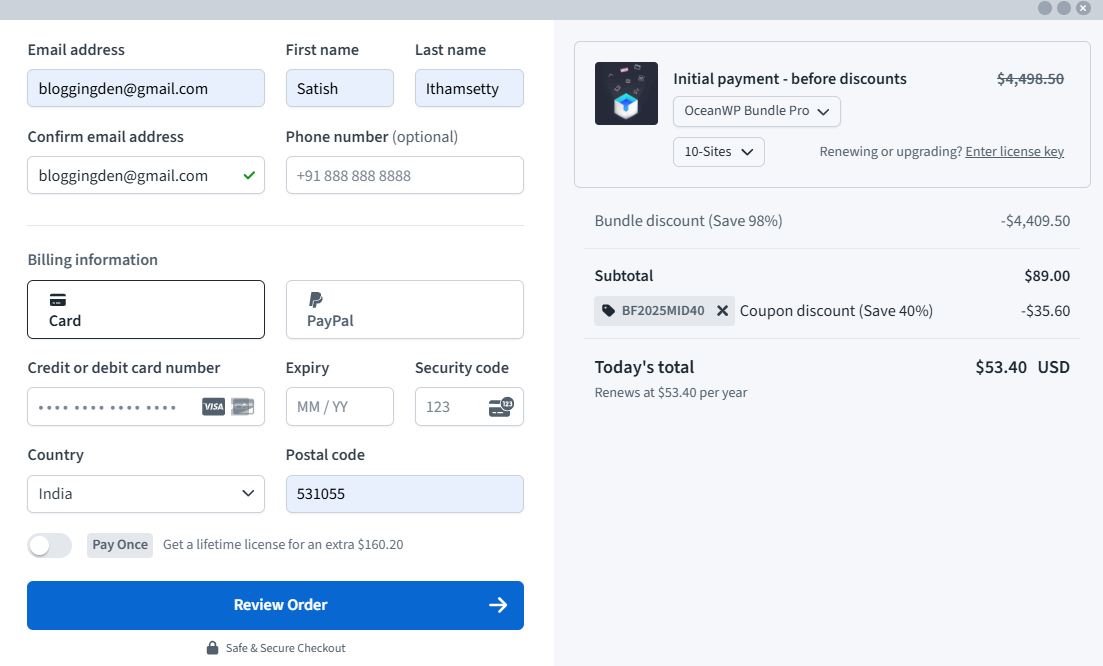
Task: Enable the Pay Once lifetime license toggle
Action: tap(49, 545)
